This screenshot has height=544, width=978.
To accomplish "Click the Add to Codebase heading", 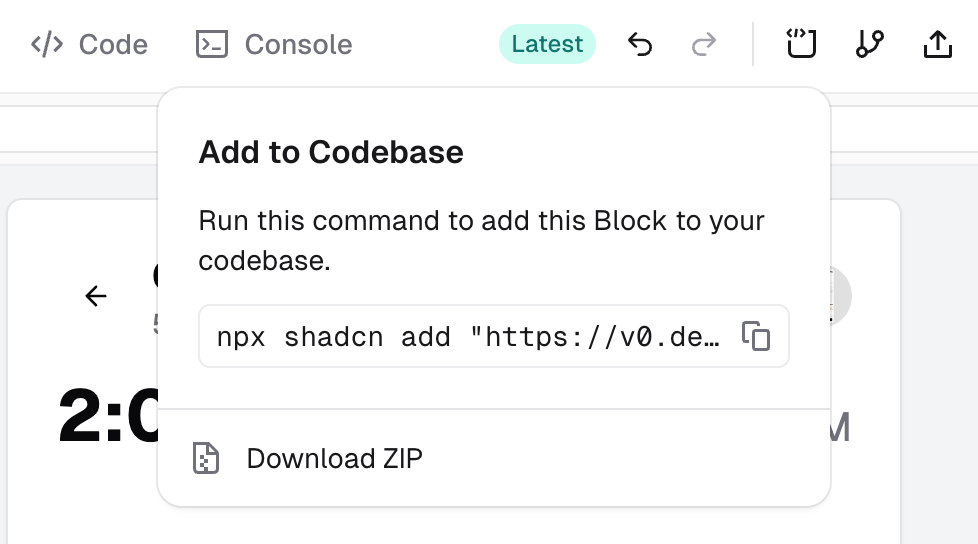I will point(331,152).
